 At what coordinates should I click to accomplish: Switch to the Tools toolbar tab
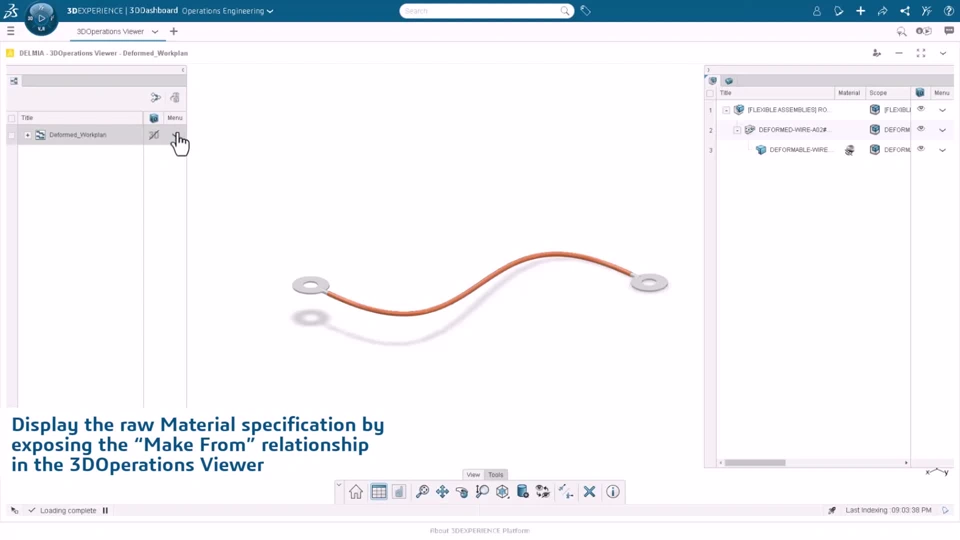coord(496,474)
